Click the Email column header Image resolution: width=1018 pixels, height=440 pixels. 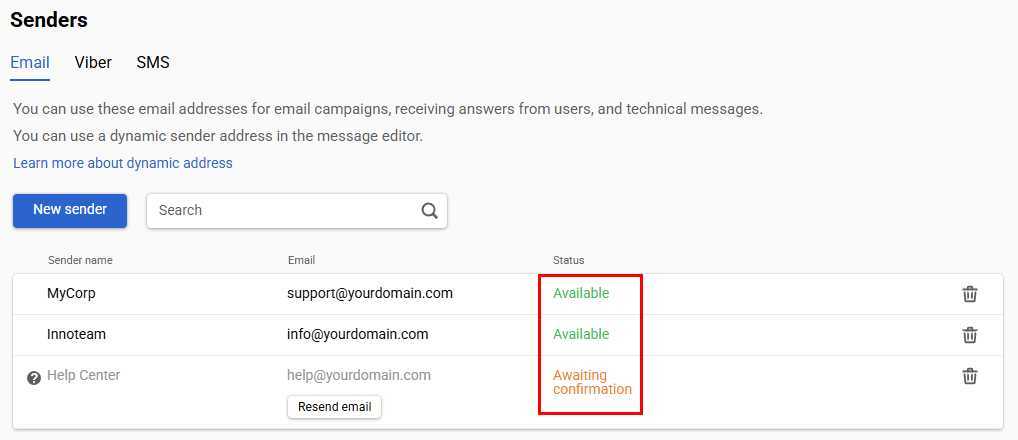pyautogui.click(x=301, y=260)
